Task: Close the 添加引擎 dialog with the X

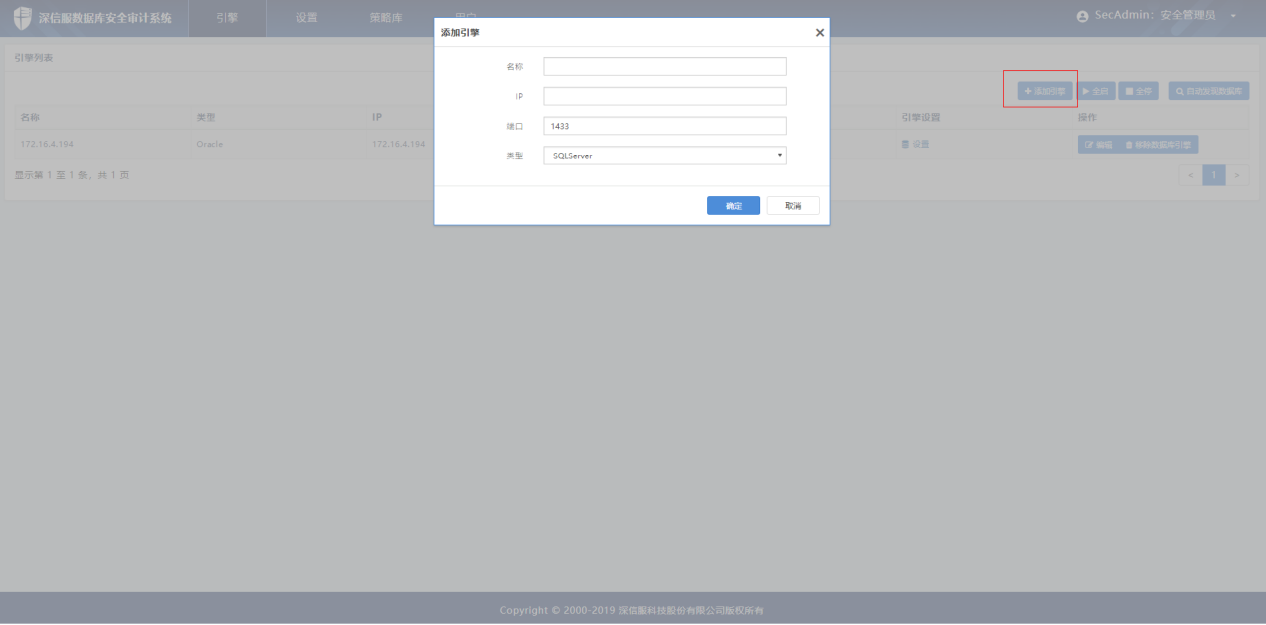Action: [820, 33]
